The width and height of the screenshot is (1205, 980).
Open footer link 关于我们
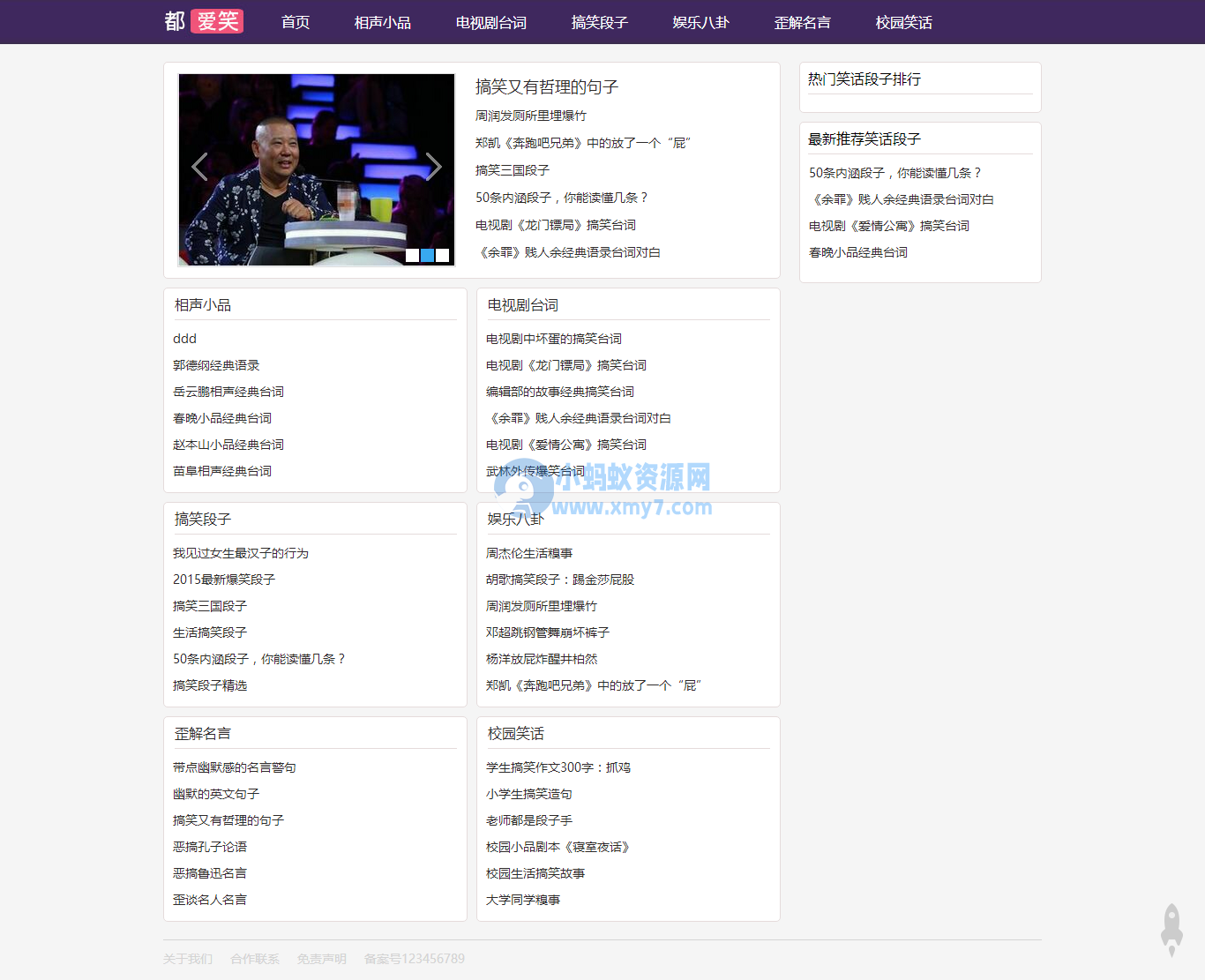point(188,959)
